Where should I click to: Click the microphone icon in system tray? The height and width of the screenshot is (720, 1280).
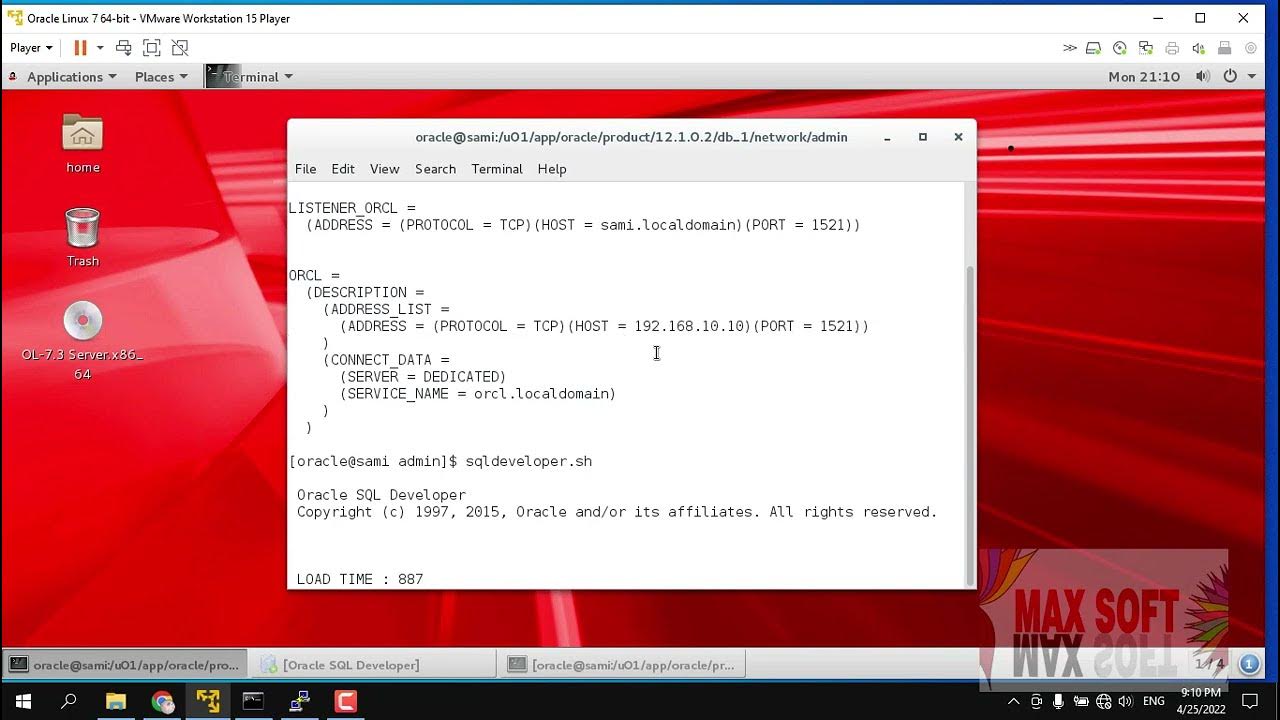pos(1058,702)
